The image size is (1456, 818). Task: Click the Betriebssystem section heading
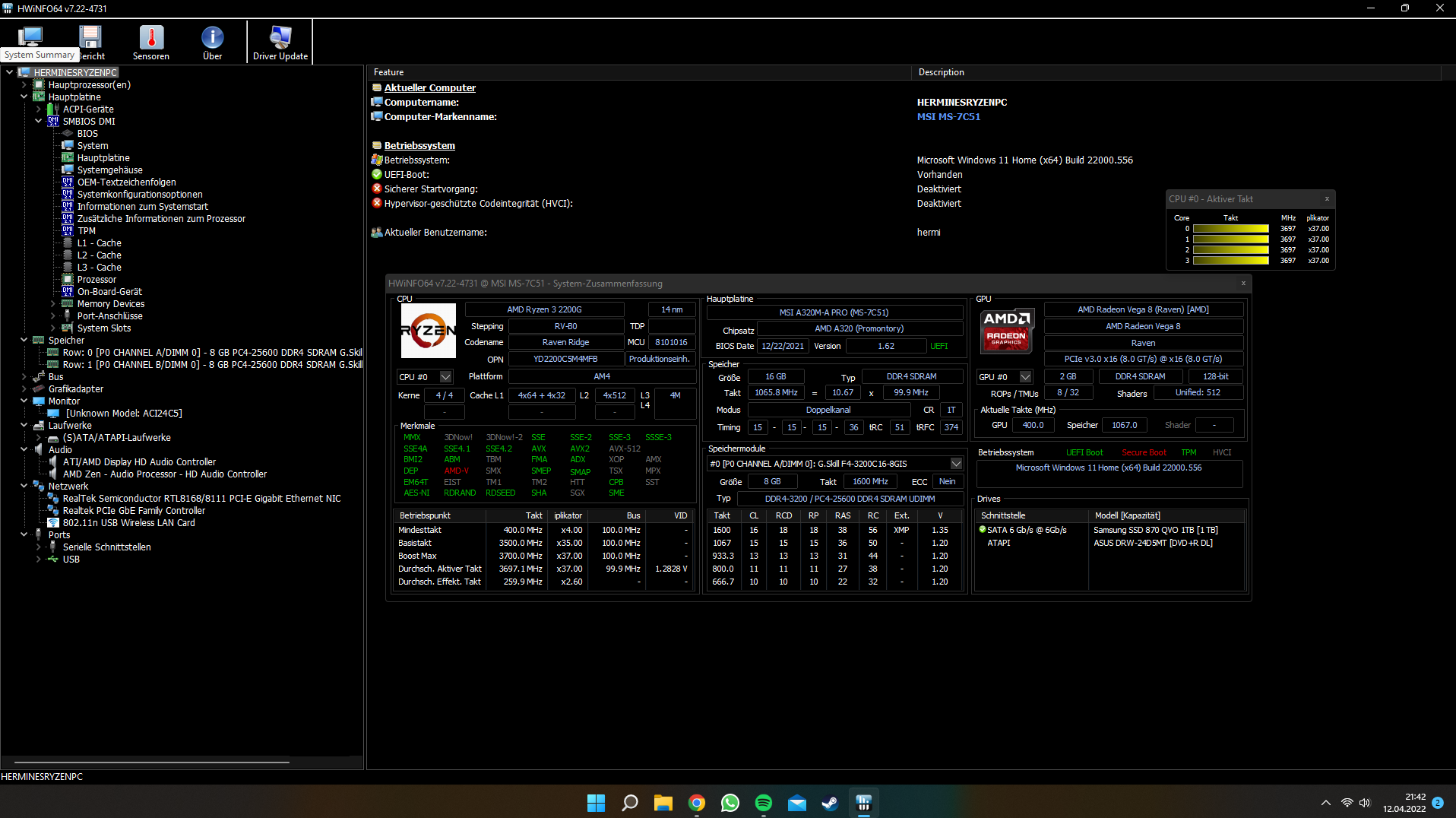tap(419, 146)
